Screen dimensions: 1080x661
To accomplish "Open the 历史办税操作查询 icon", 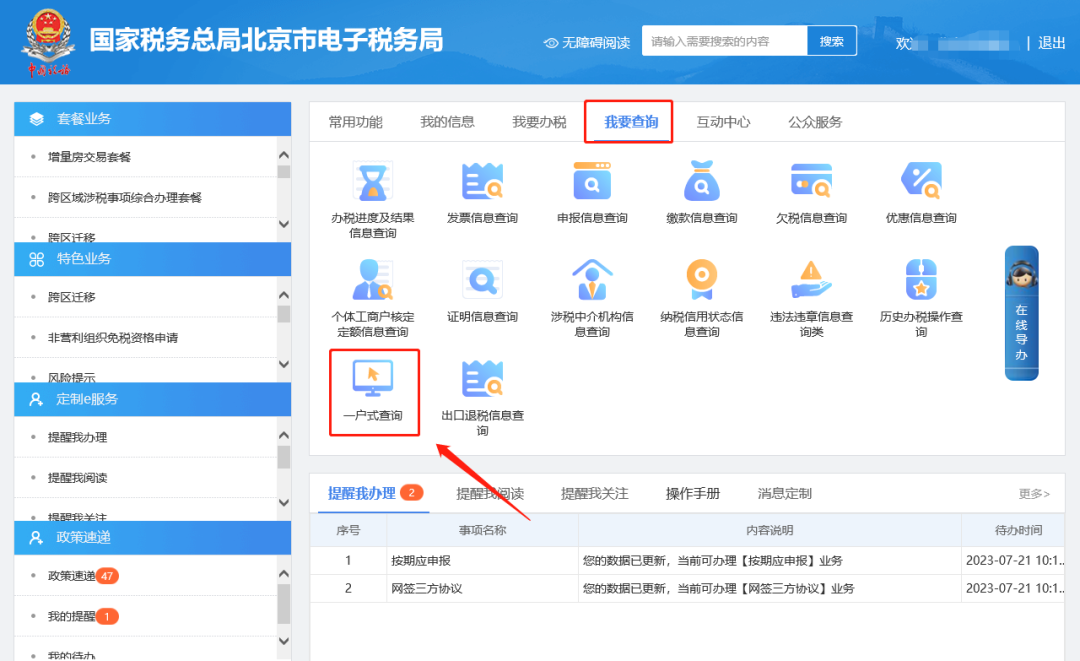I will (922, 280).
